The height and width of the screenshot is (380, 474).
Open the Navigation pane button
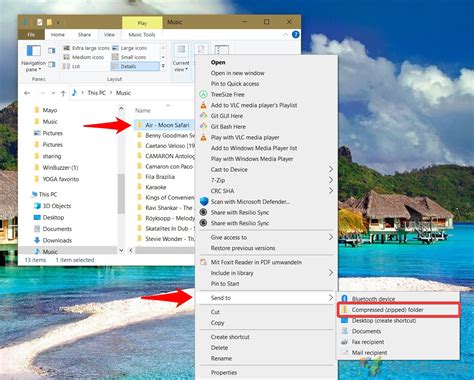click(33, 58)
